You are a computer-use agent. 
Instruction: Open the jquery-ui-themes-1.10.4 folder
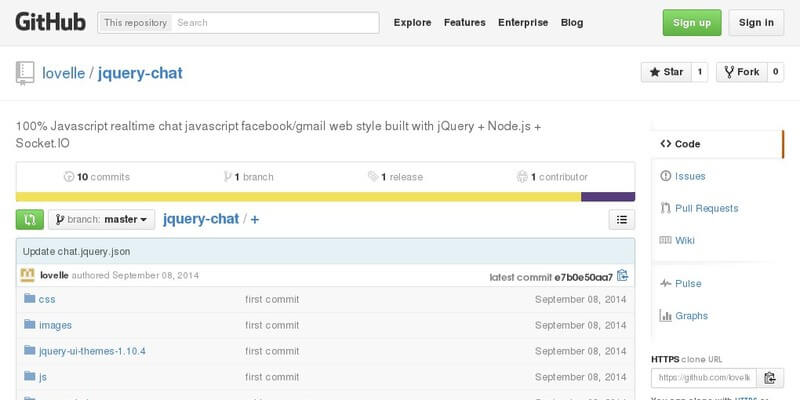point(92,351)
